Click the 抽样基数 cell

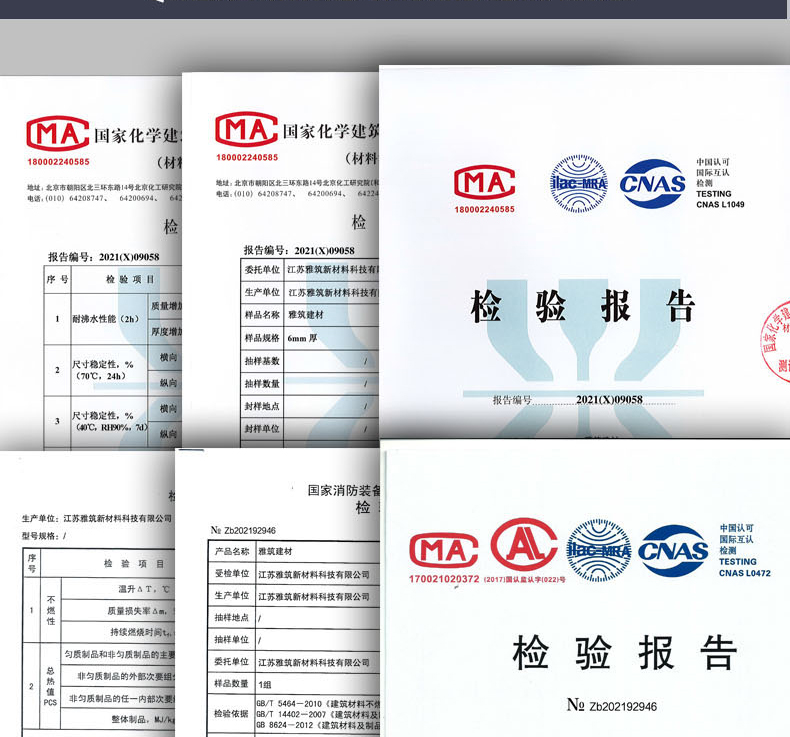coord(262,361)
